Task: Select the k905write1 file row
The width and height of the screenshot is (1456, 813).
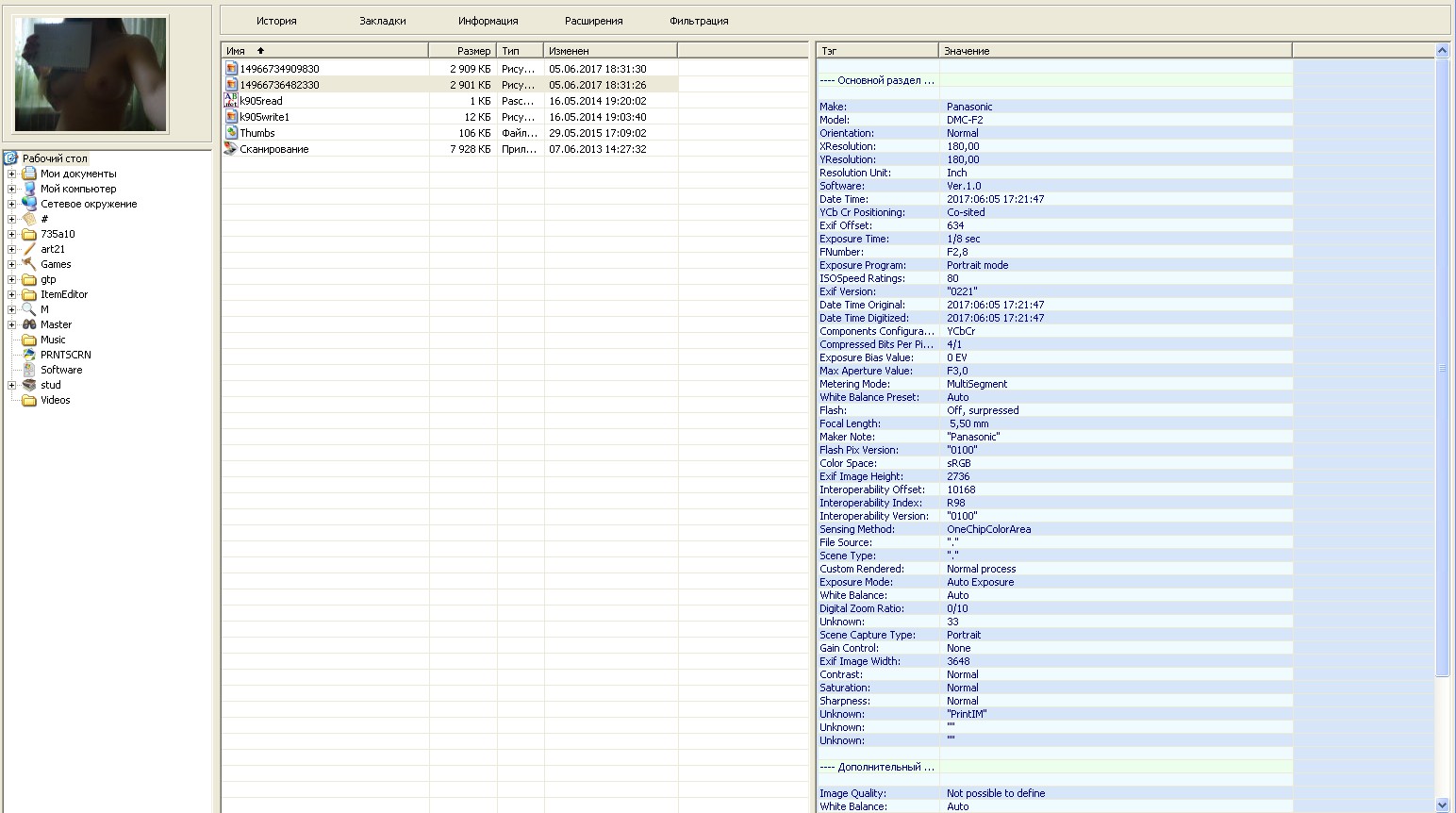Action: pyautogui.click(x=265, y=117)
